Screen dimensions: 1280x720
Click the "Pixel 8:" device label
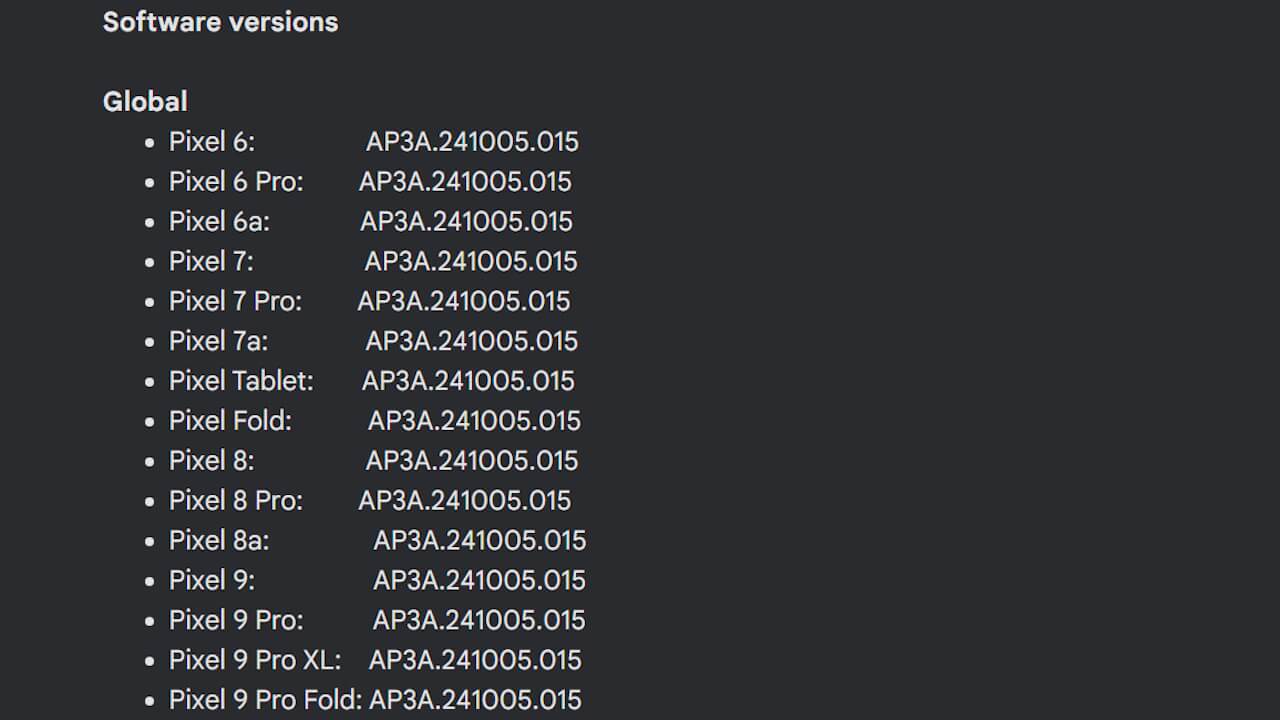[212, 461]
